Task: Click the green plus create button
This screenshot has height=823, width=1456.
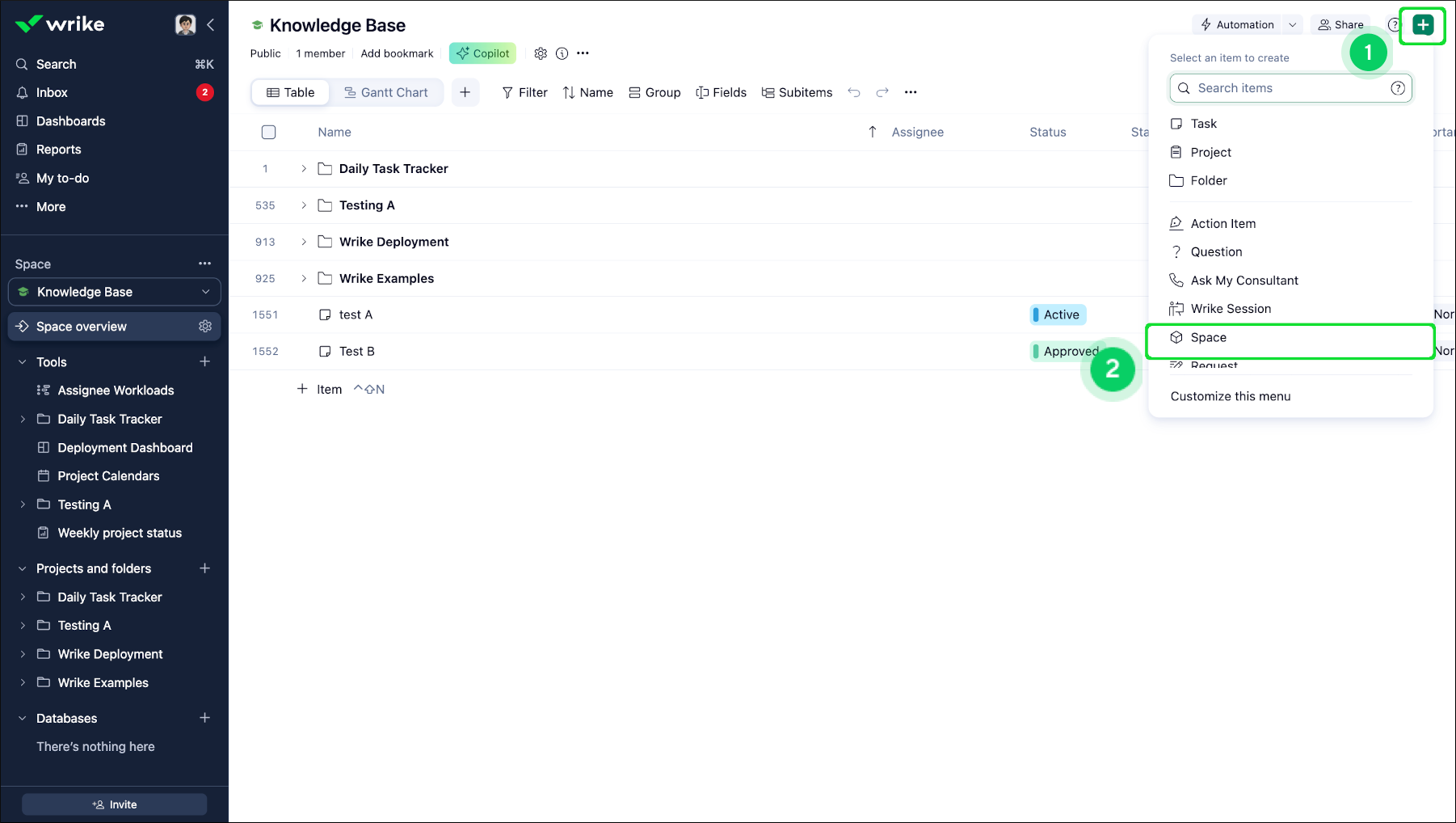Action: [x=1423, y=25]
